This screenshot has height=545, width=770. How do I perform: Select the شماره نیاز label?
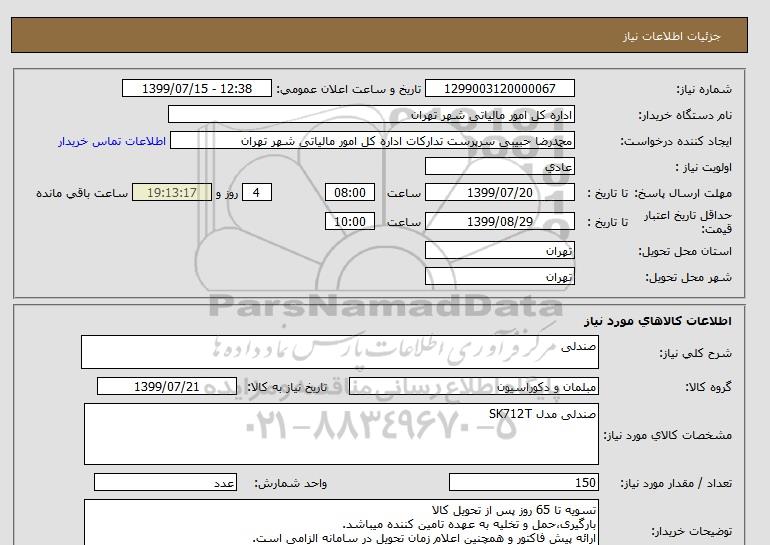704,89
